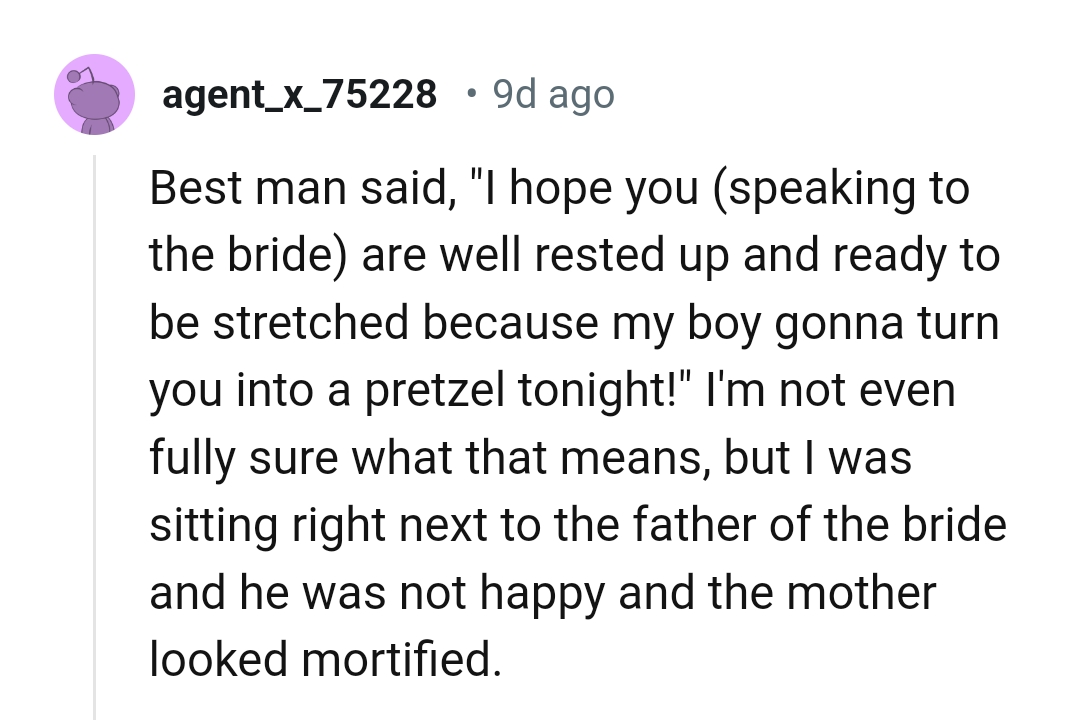Image resolution: width=1080 pixels, height=720 pixels.
Task: Click the phrase '(speaking to' in the comment
Action: [840, 189]
